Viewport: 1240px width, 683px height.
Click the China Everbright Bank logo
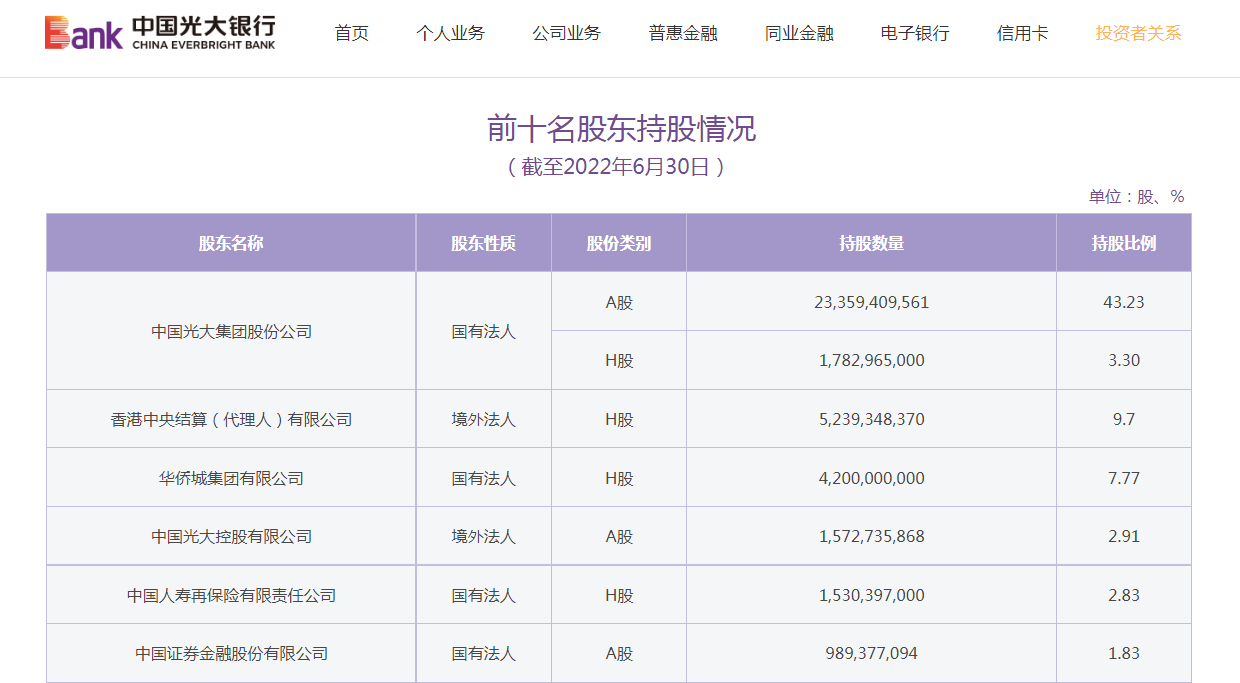160,33
